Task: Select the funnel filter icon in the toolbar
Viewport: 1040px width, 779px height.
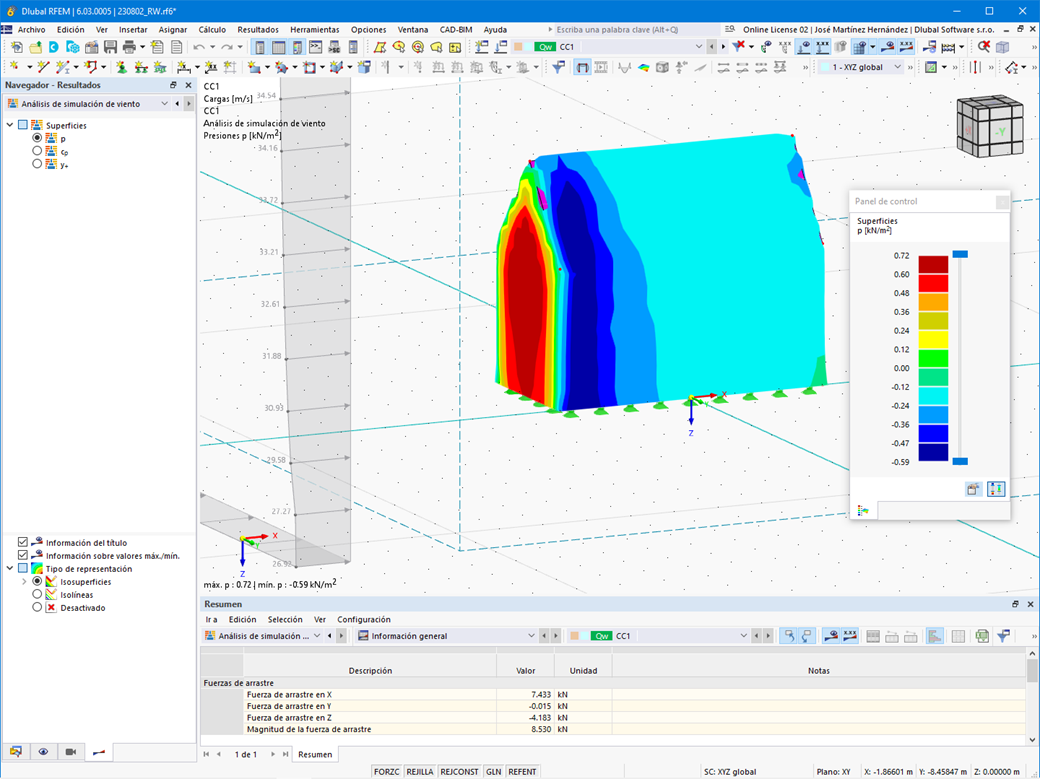Action: point(558,67)
